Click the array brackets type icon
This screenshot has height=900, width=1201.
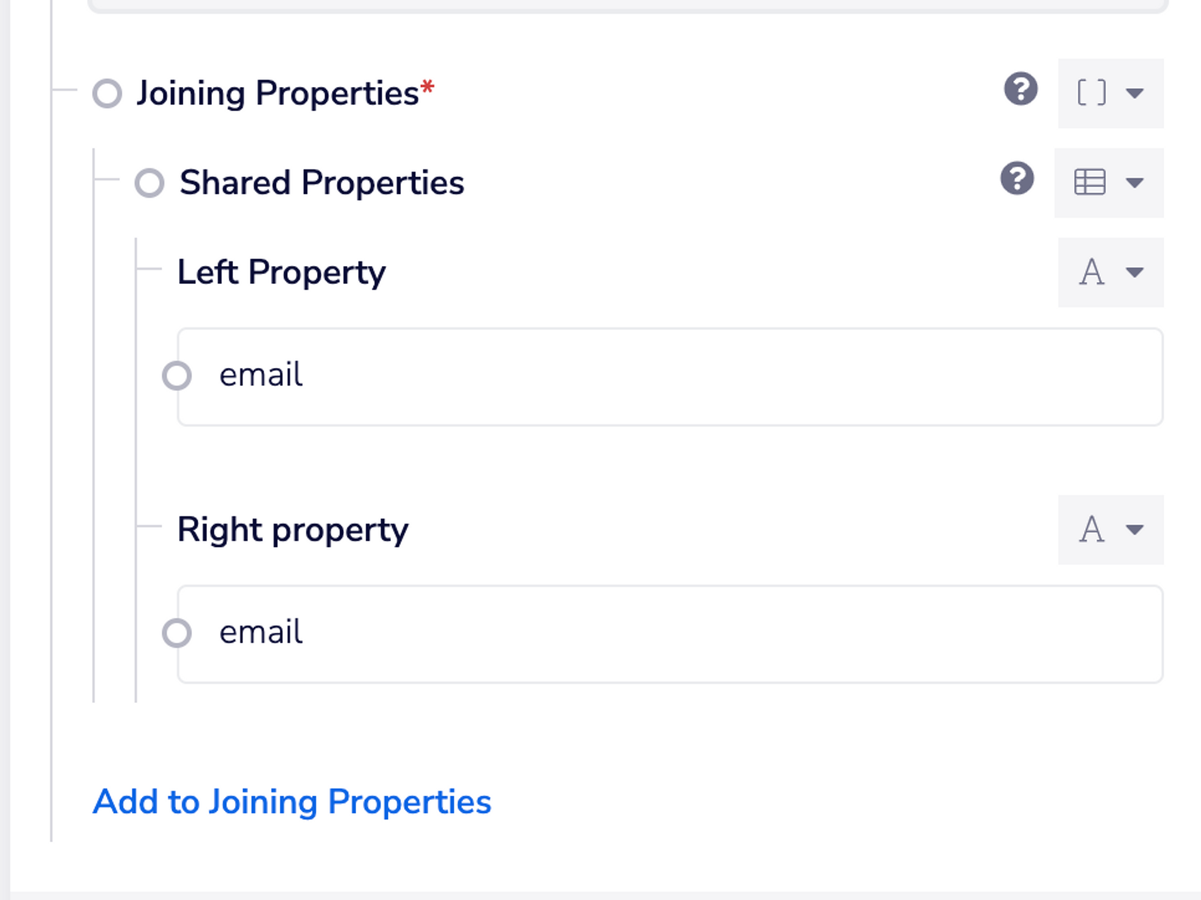pos(1091,93)
